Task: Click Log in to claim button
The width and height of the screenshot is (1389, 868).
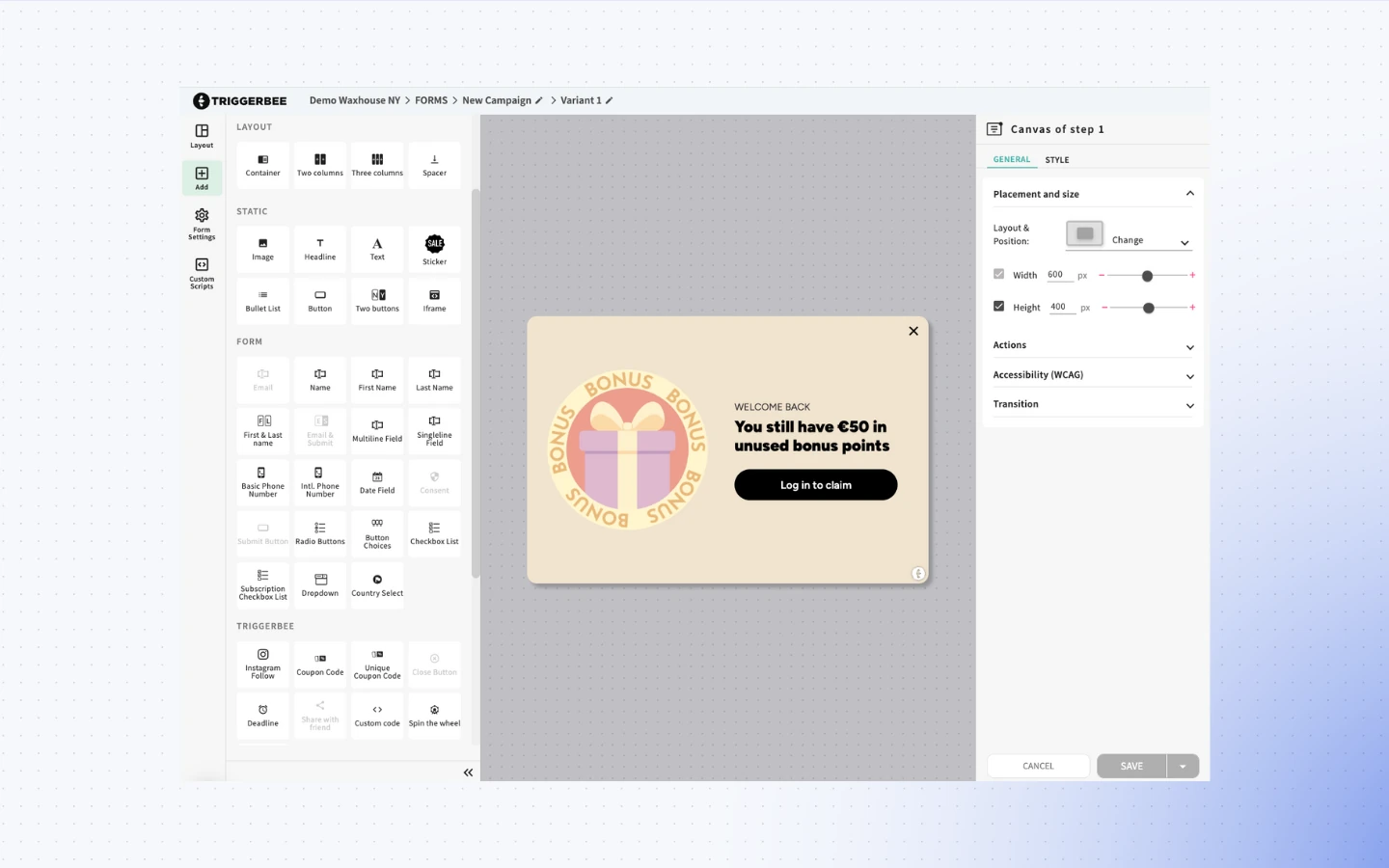Action: tap(816, 485)
